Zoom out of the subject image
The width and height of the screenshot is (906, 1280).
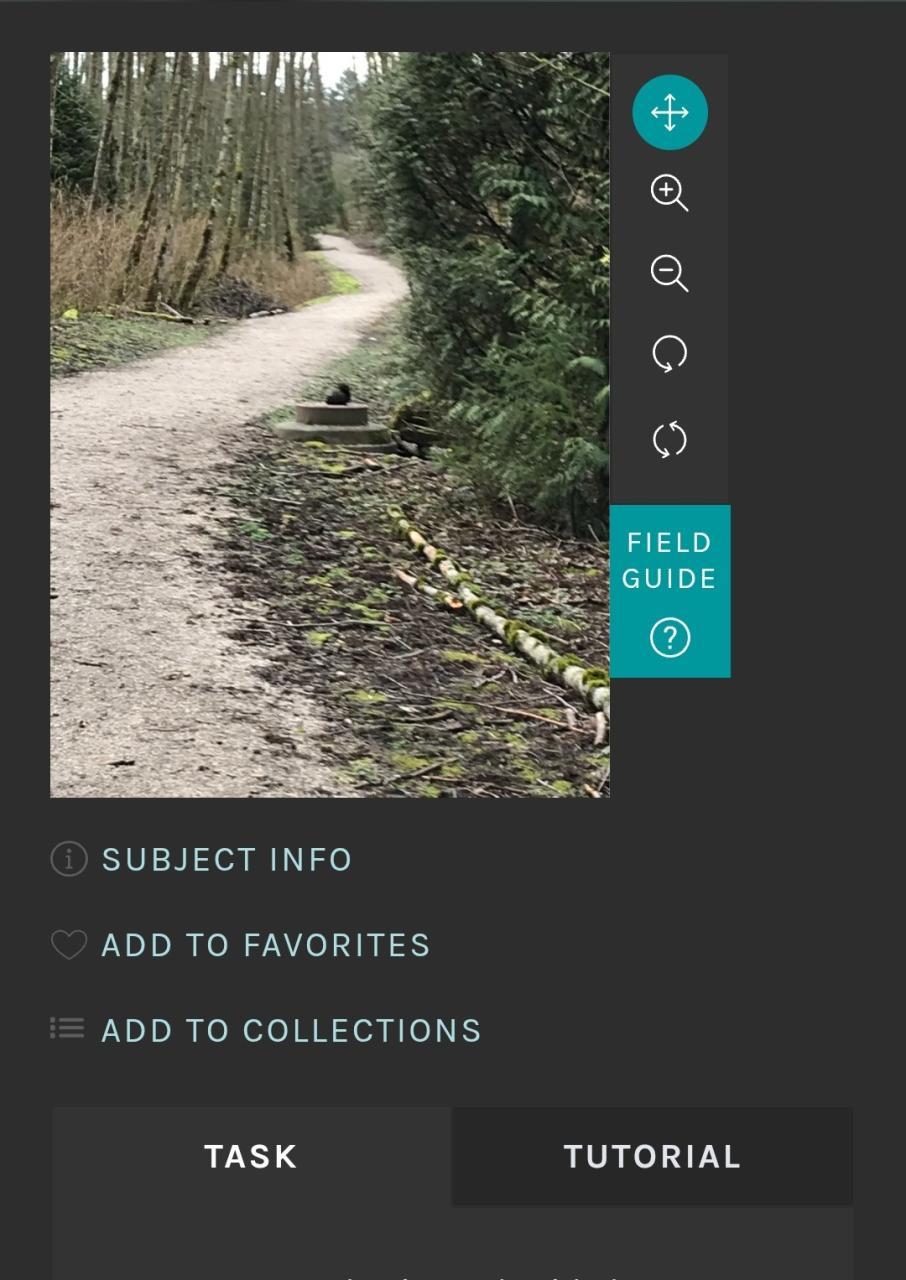coord(669,273)
